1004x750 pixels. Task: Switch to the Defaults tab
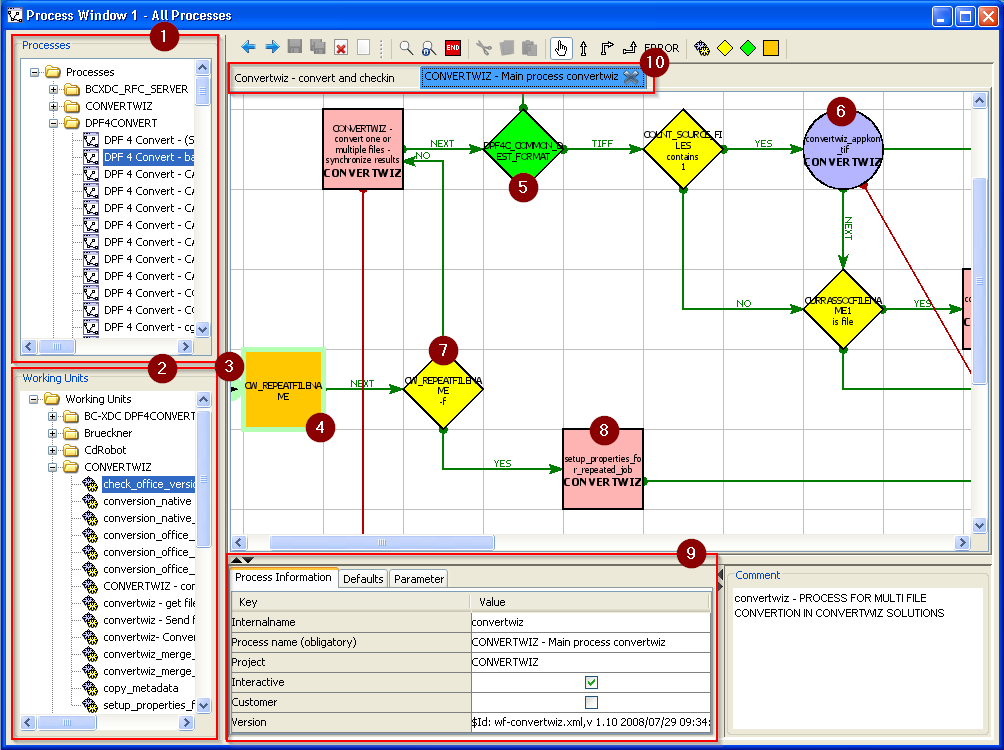363,577
